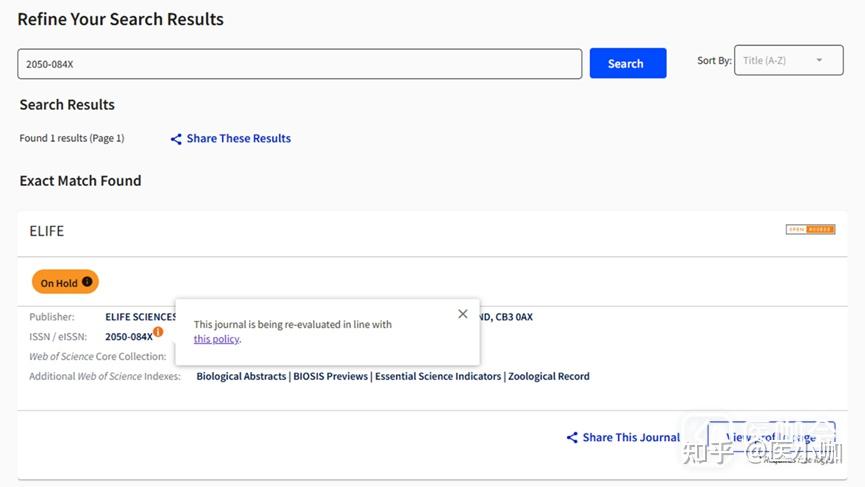This screenshot has height=487, width=865.
Task: Click the search field containing 2050-084X
Action: pyautogui.click(x=299, y=64)
